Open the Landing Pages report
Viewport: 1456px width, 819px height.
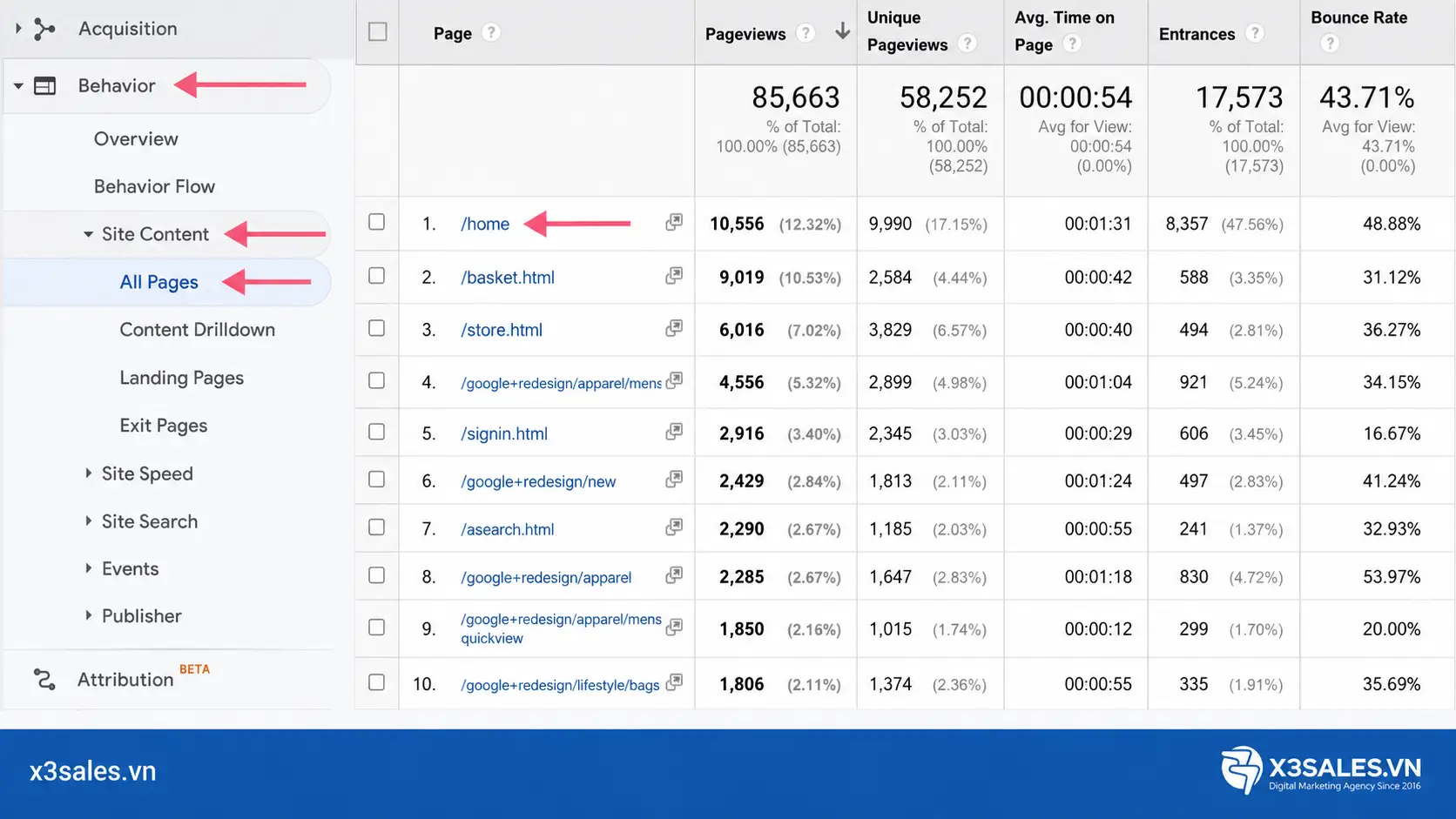click(x=182, y=378)
